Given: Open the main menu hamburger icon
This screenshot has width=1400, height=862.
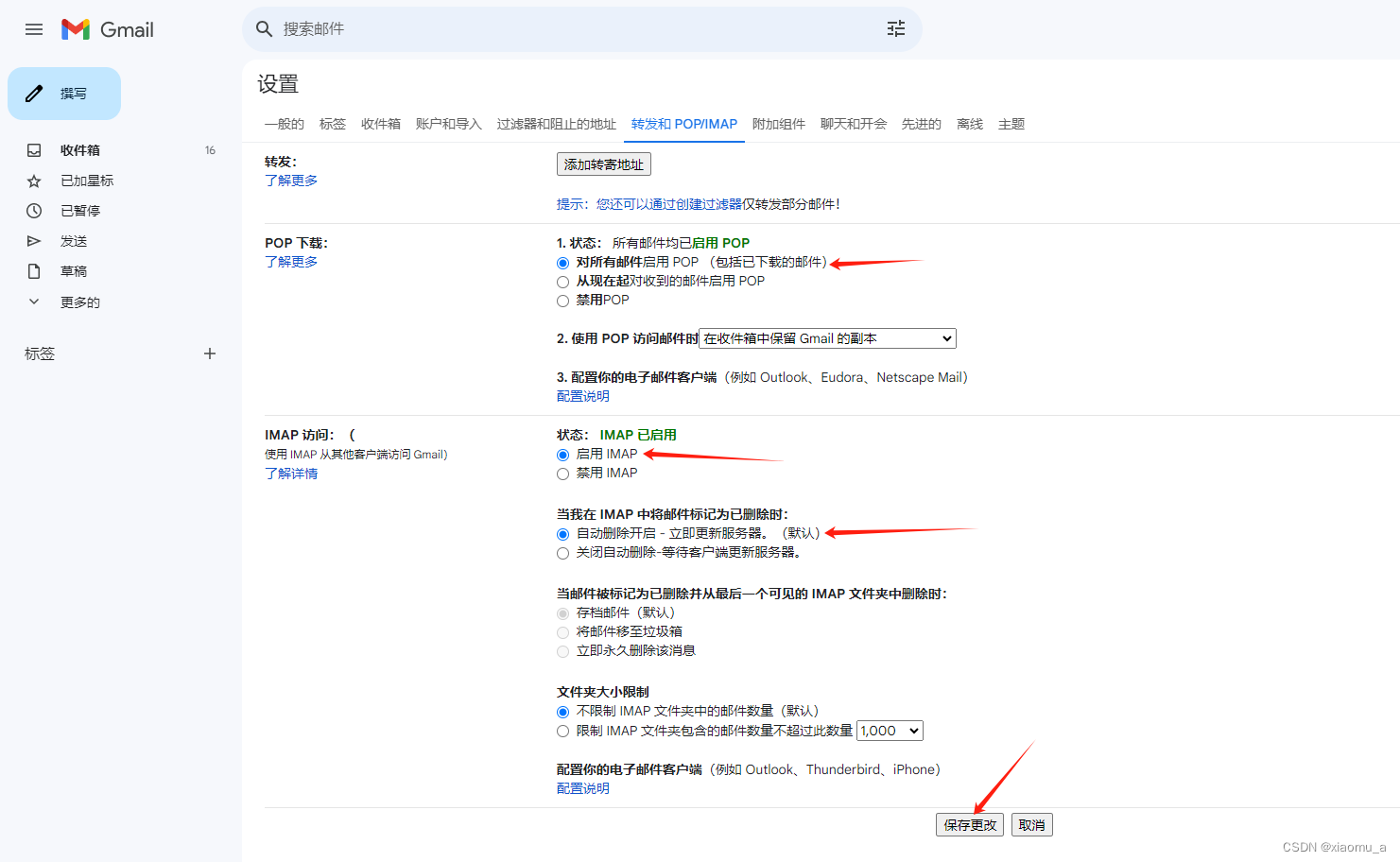Looking at the screenshot, I should click(34, 29).
